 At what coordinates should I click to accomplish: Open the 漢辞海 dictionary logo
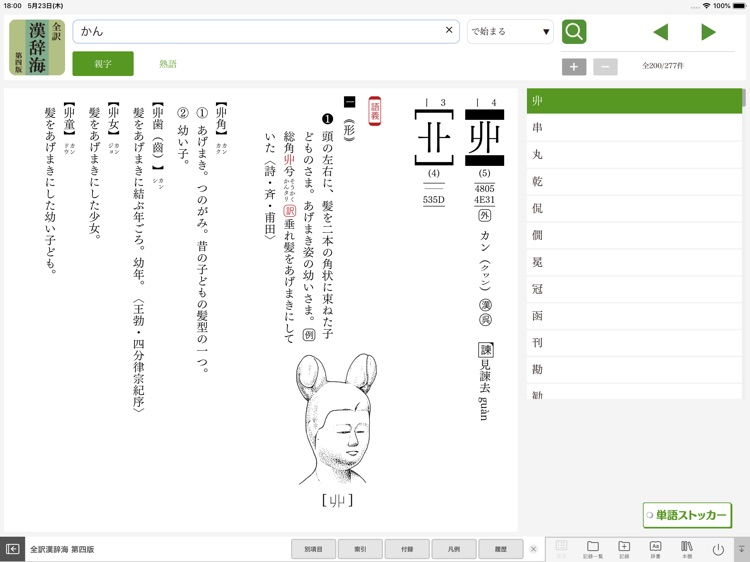pyautogui.click(x=37, y=47)
